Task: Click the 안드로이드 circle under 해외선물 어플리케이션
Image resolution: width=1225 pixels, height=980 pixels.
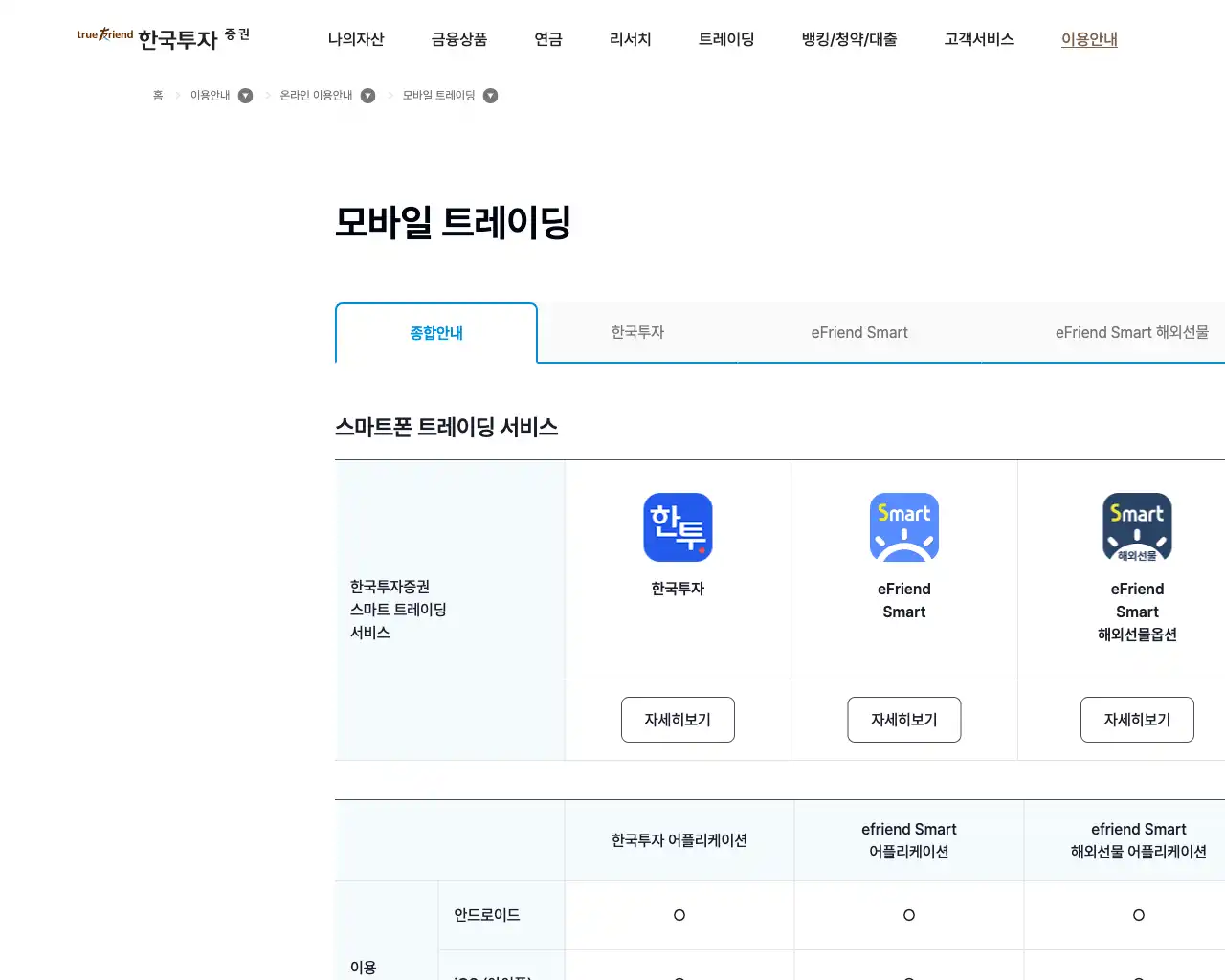Action: [1139, 915]
